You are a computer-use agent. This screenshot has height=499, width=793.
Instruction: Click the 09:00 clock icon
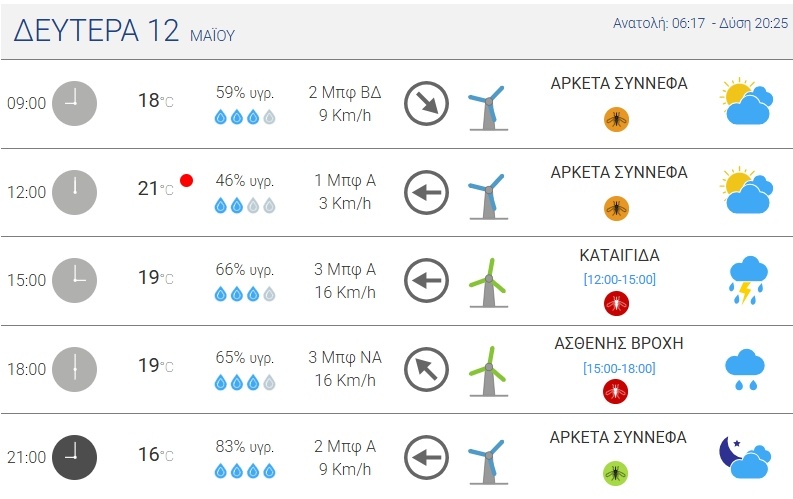(74, 103)
